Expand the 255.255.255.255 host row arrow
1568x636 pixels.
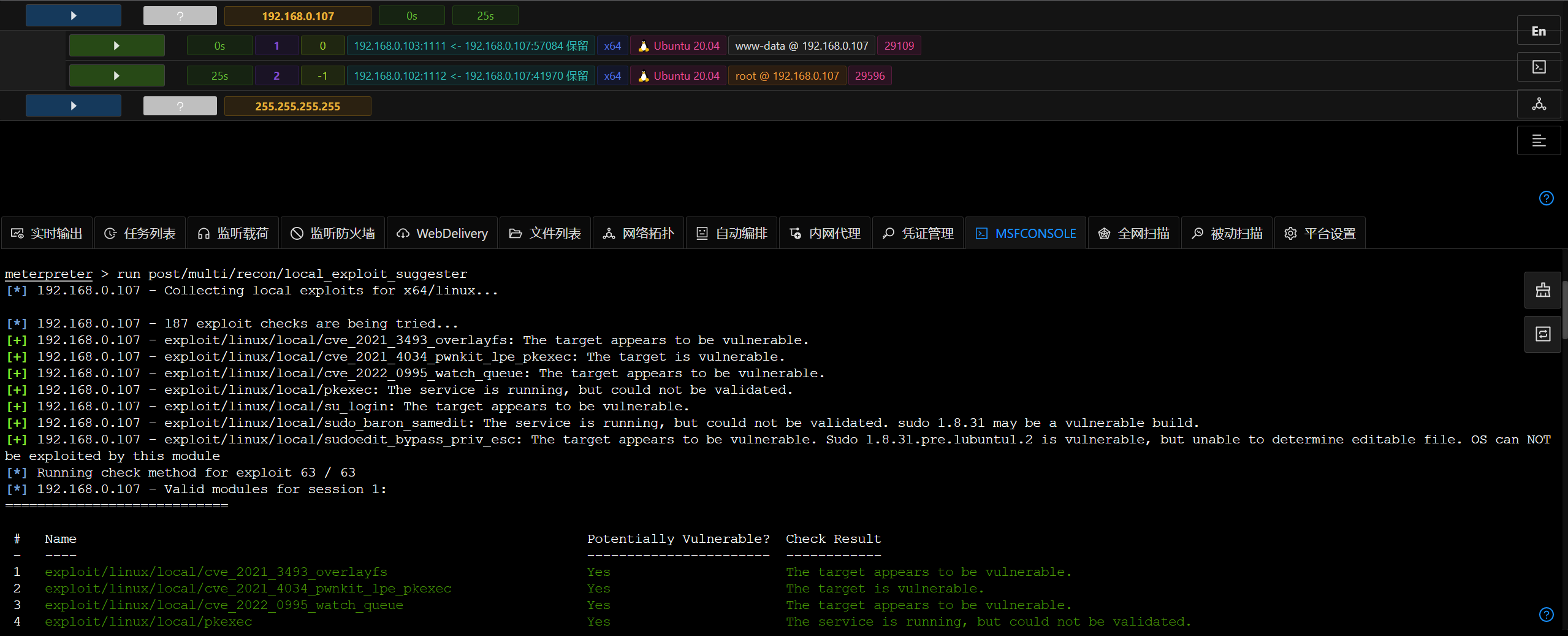[74, 105]
